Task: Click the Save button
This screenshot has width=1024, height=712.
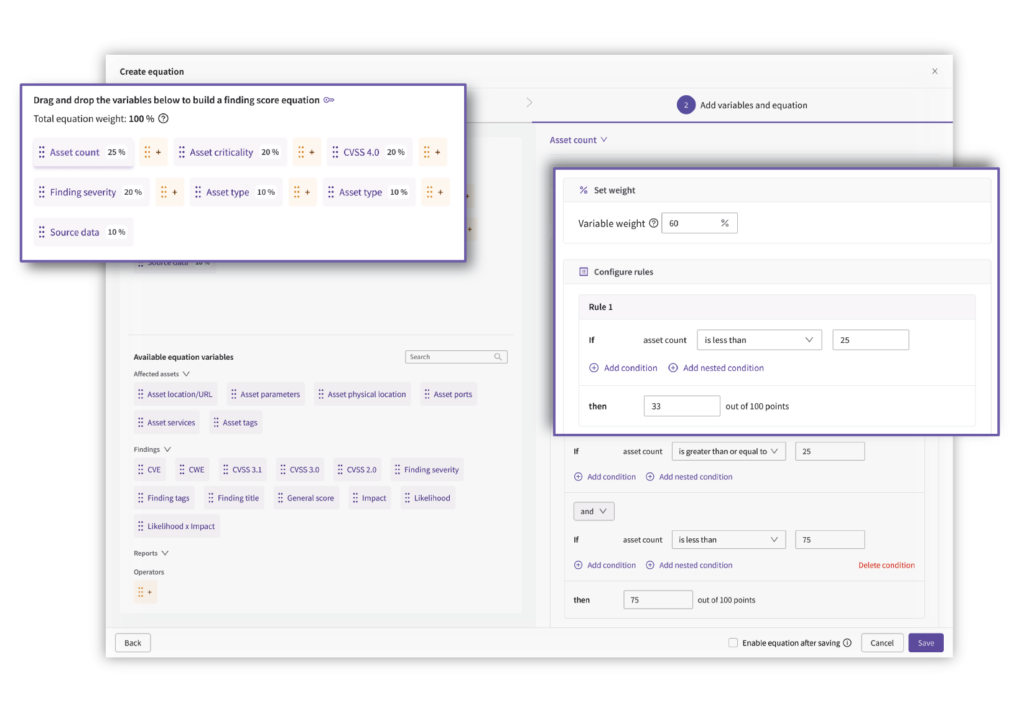Action: [x=925, y=643]
